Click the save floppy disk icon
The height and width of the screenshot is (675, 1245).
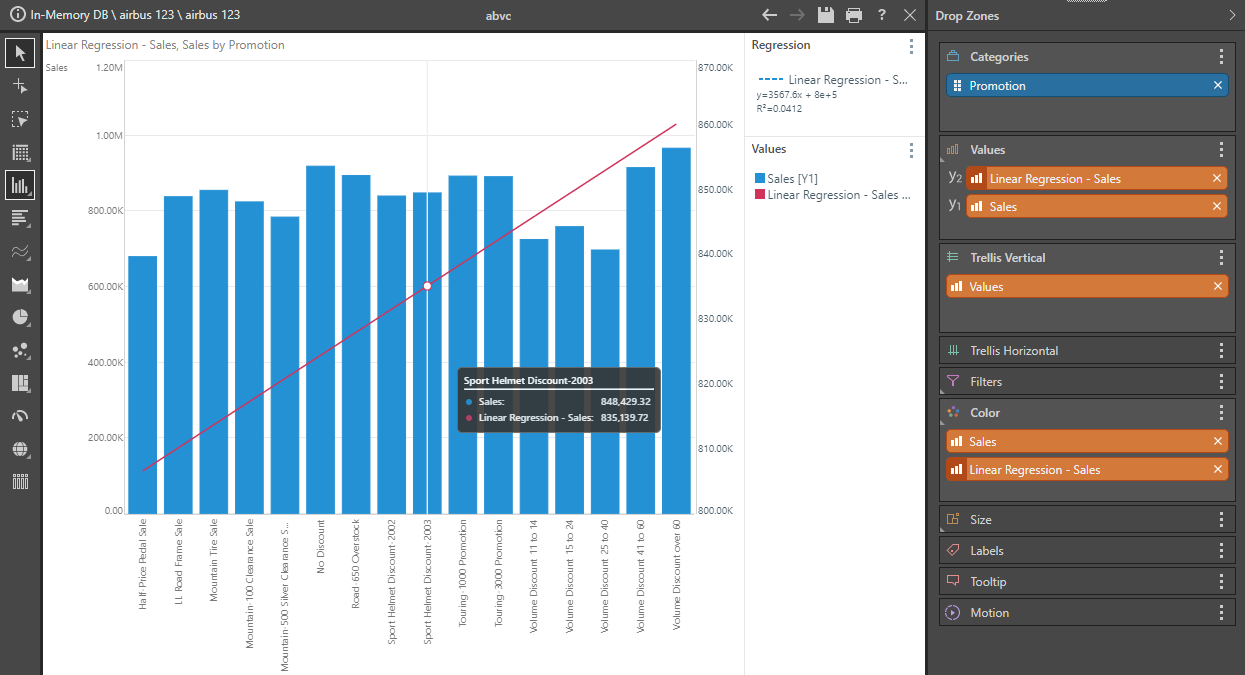[825, 15]
